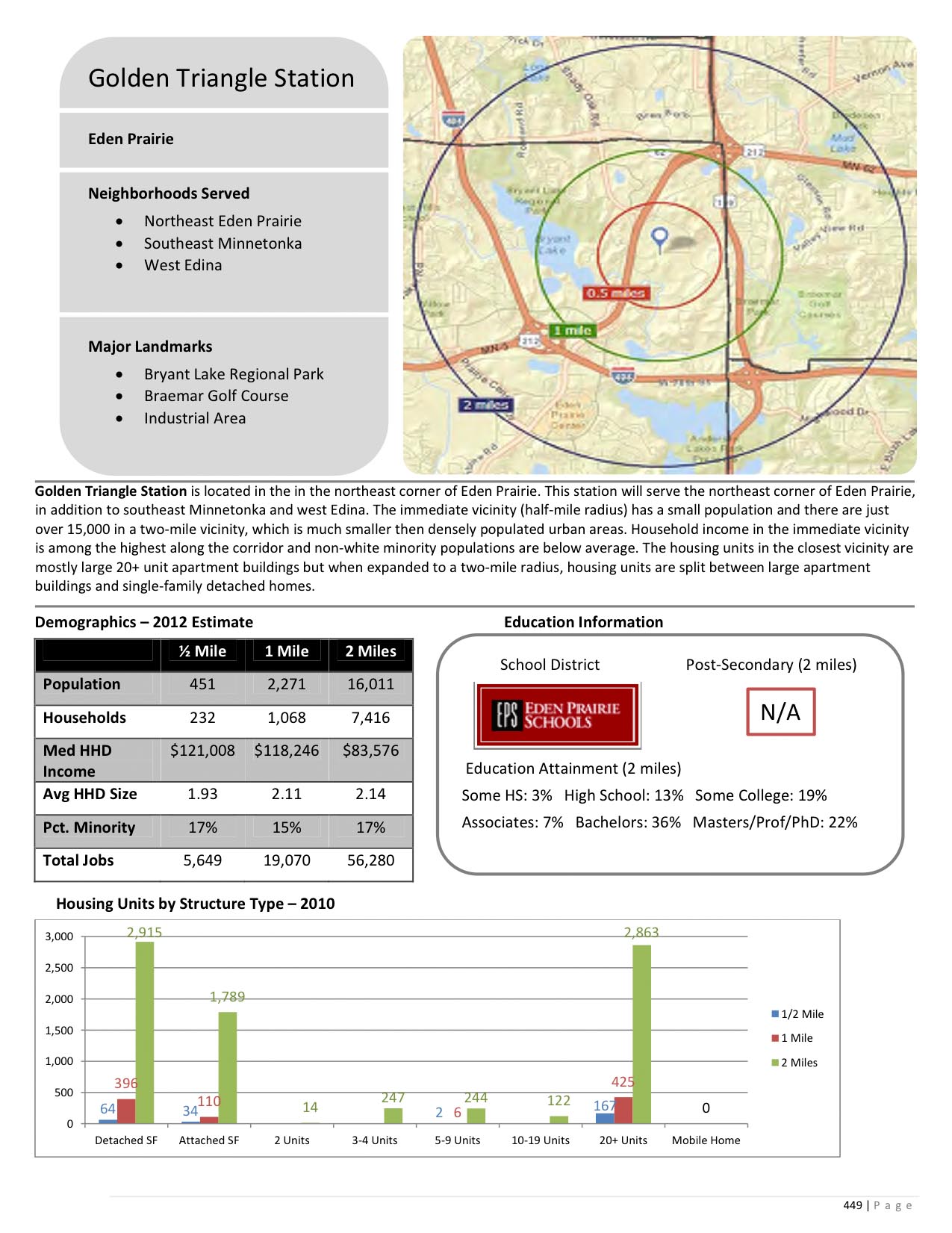Click Pct. Minority 15% cell
This screenshot has height=1233, width=952.
[x=287, y=827]
